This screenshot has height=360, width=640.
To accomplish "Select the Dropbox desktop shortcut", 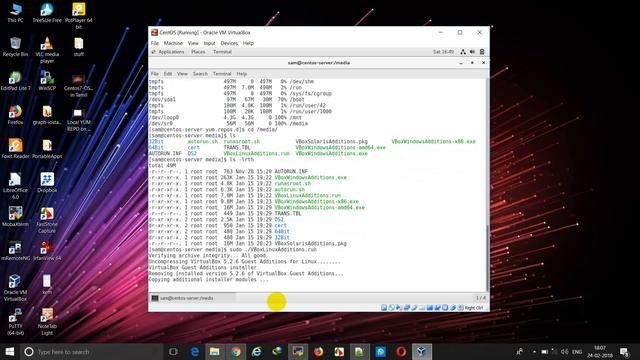I will pos(47,182).
